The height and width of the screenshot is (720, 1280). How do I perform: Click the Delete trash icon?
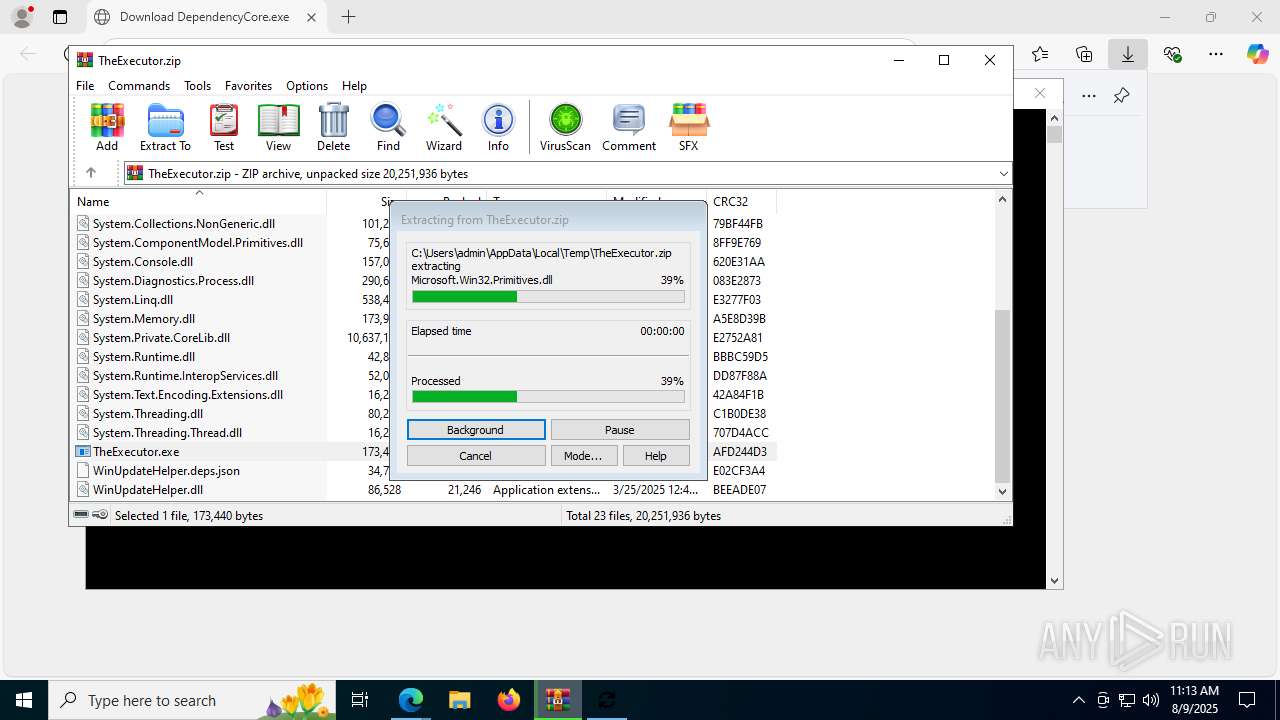point(333,127)
